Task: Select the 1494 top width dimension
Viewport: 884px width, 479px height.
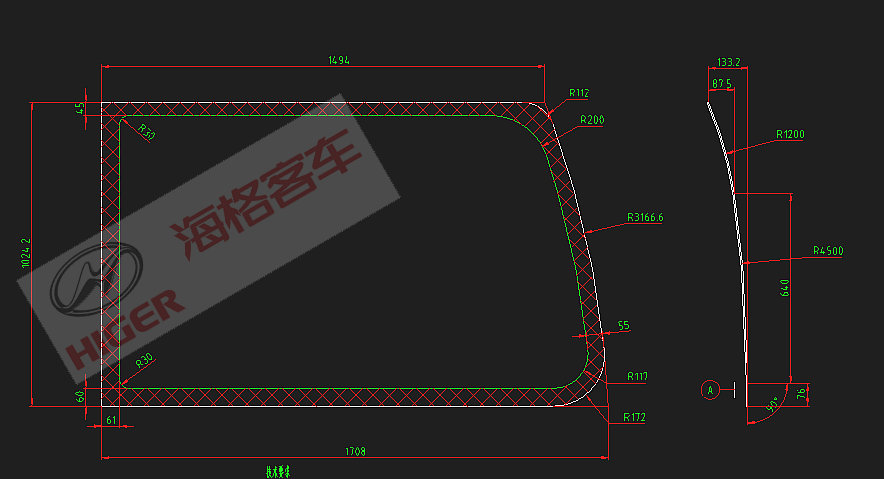Action: pyautogui.click(x=339, y=60)
